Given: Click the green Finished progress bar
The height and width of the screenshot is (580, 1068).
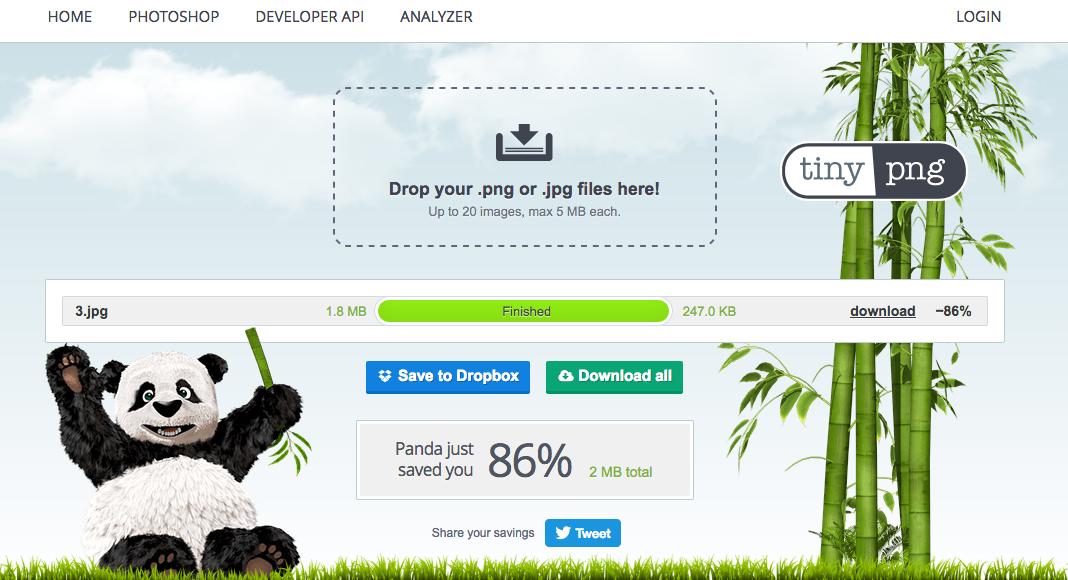Looking at the screenshot, I should point(524,311).
